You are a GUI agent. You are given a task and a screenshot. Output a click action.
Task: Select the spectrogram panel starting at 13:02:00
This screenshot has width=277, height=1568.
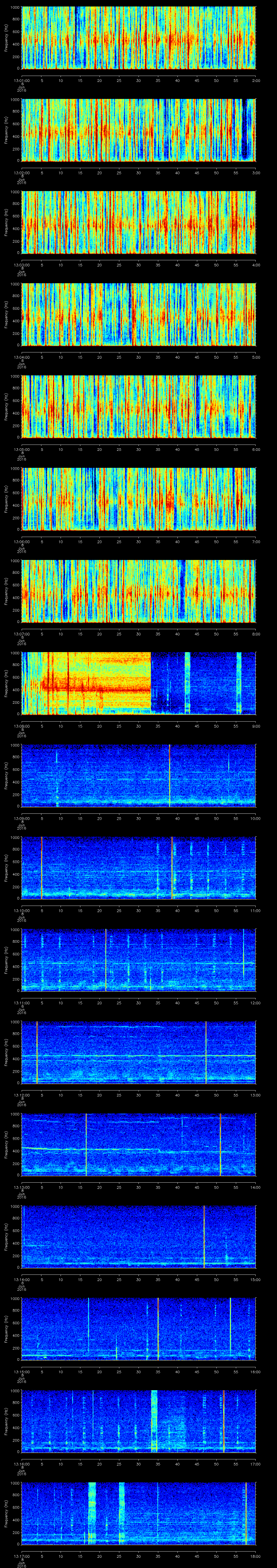pyautogui.click(x=138, y=130)
